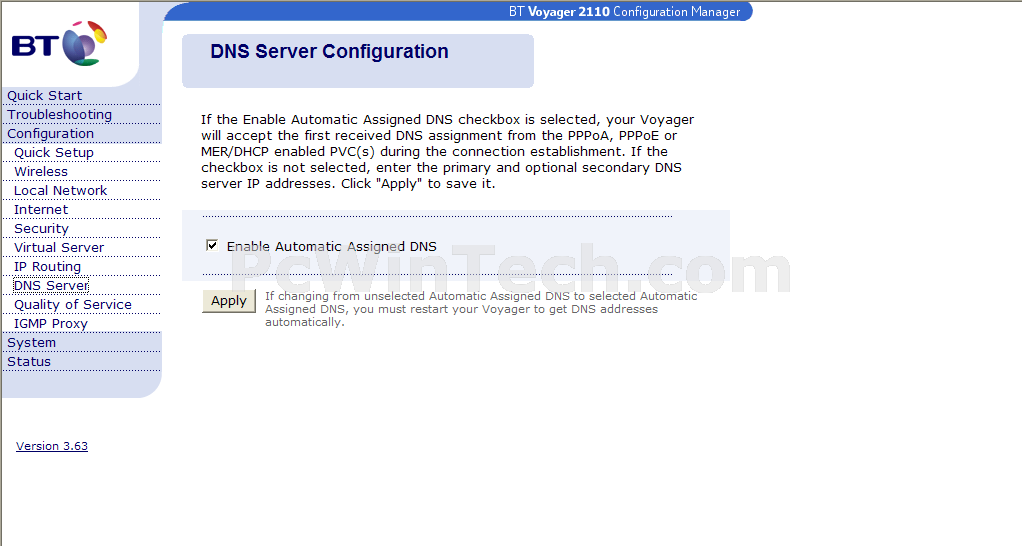This screenshot has height=546, width=1022.
Task: Click the DNS Server Configuration heading
Action: tap(329, 51)
